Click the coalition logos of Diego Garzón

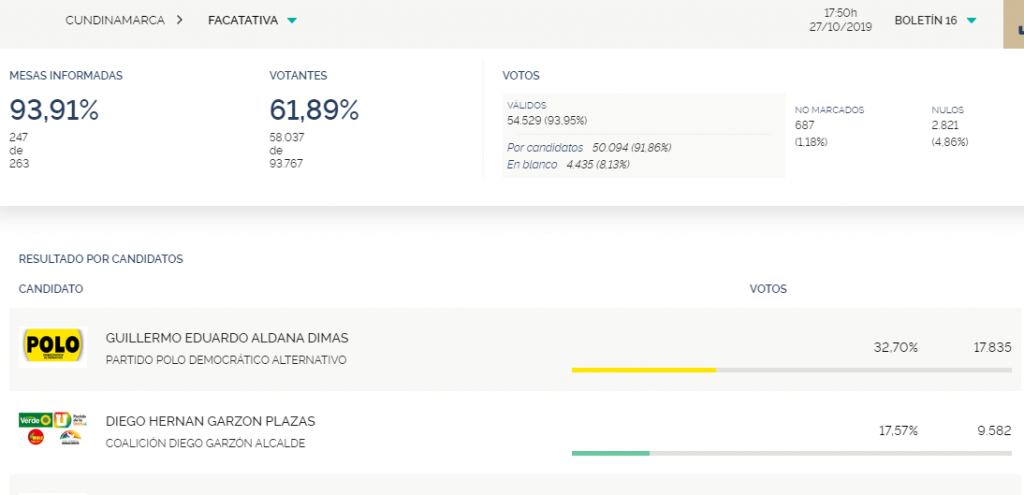click(x=53, y=429)
